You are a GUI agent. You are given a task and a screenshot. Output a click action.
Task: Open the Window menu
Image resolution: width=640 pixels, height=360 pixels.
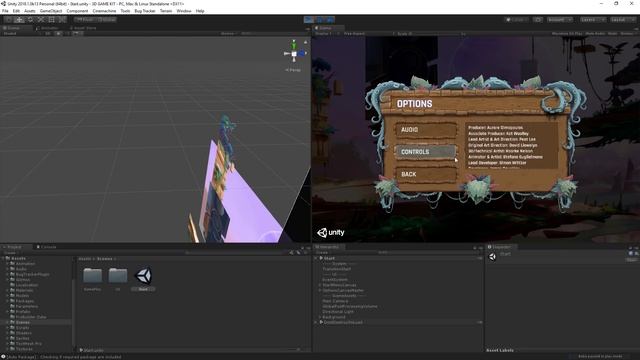tap(184, 11)
